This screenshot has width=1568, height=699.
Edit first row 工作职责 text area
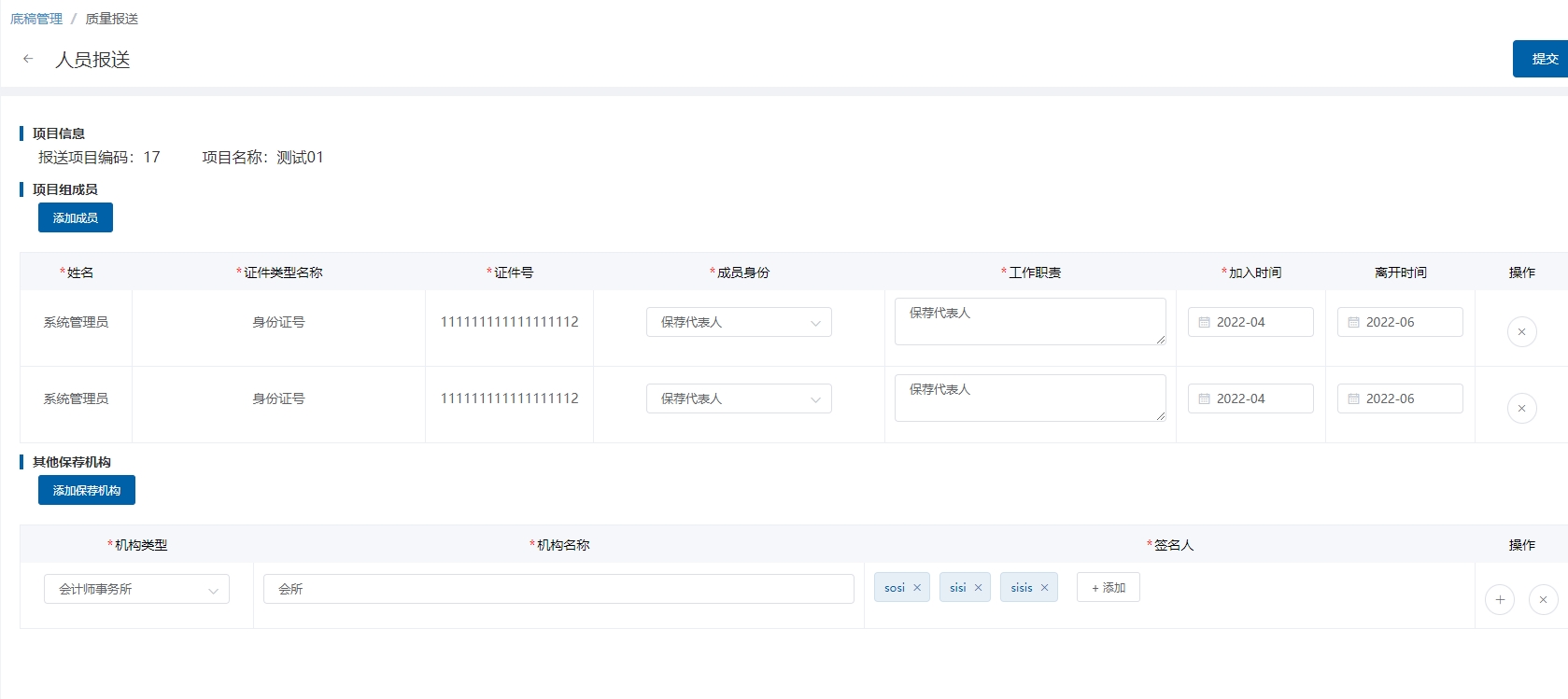click(1030, 321)
